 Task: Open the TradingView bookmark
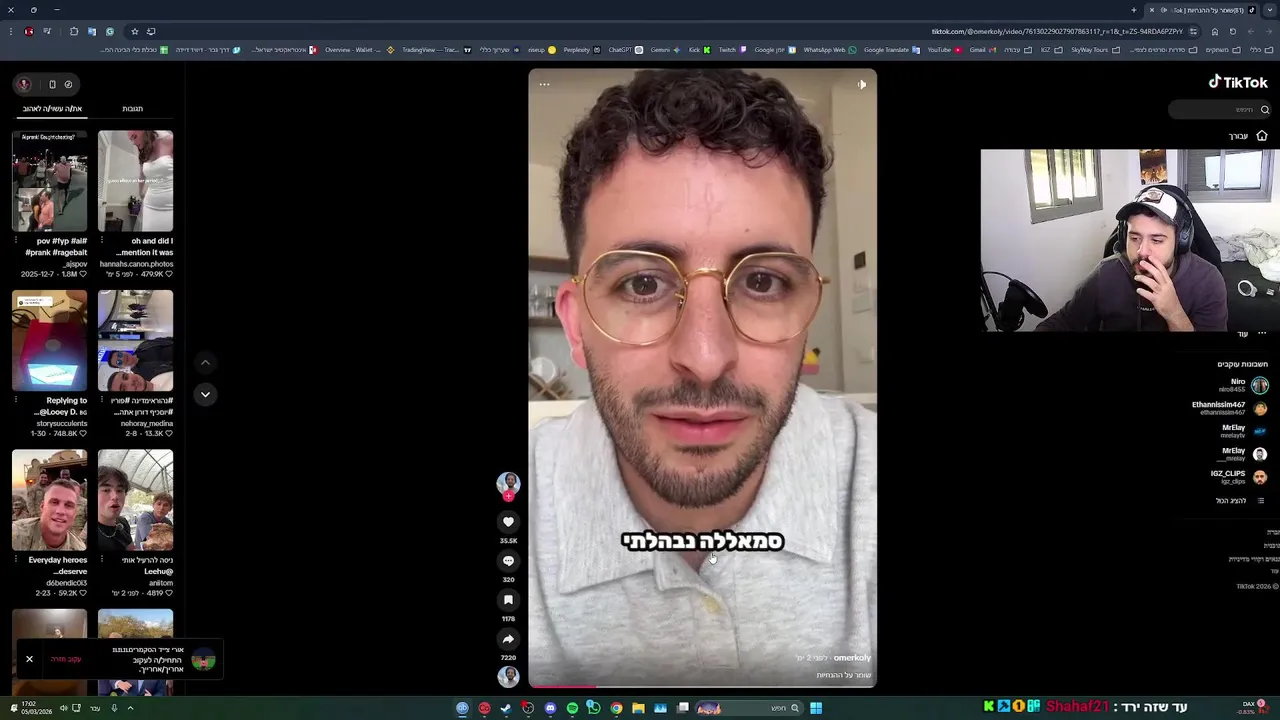436,50
